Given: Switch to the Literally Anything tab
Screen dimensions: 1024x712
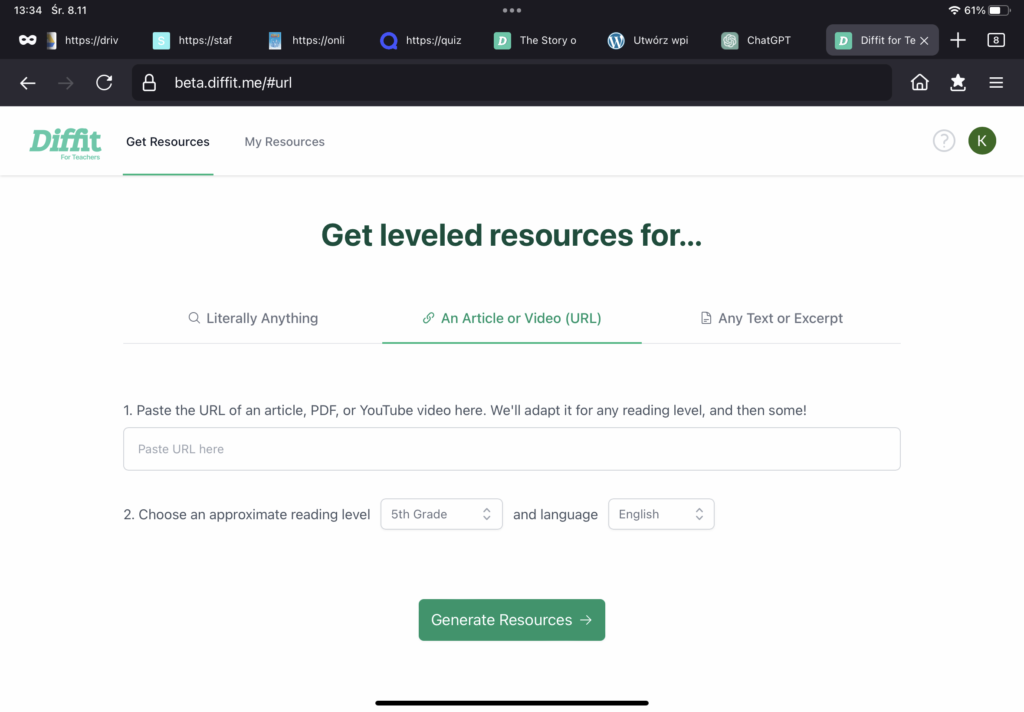Looking at the screenshot, I should (x=252, y=318).
